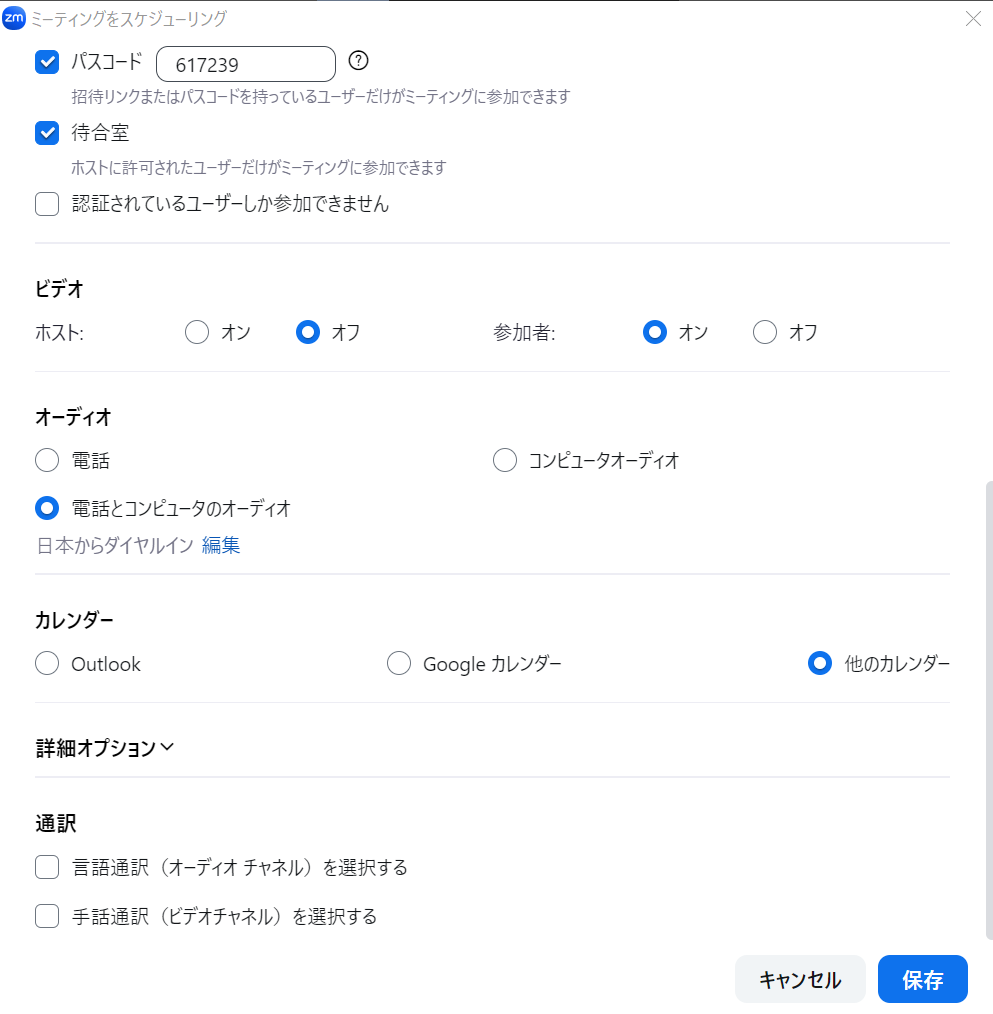Set participant video to オフ

click(x=765, y=332)
